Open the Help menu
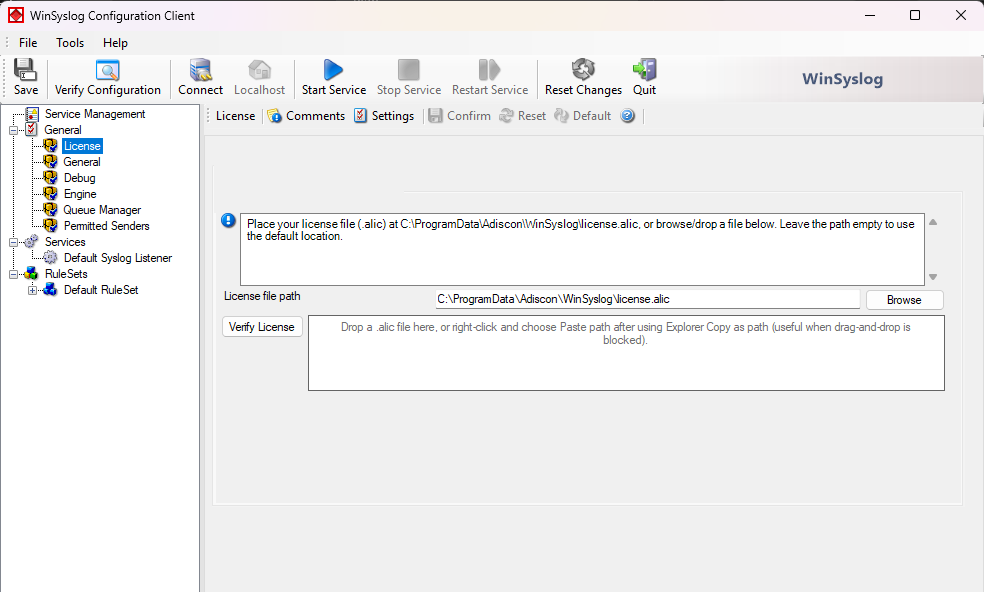 point(115,43)
